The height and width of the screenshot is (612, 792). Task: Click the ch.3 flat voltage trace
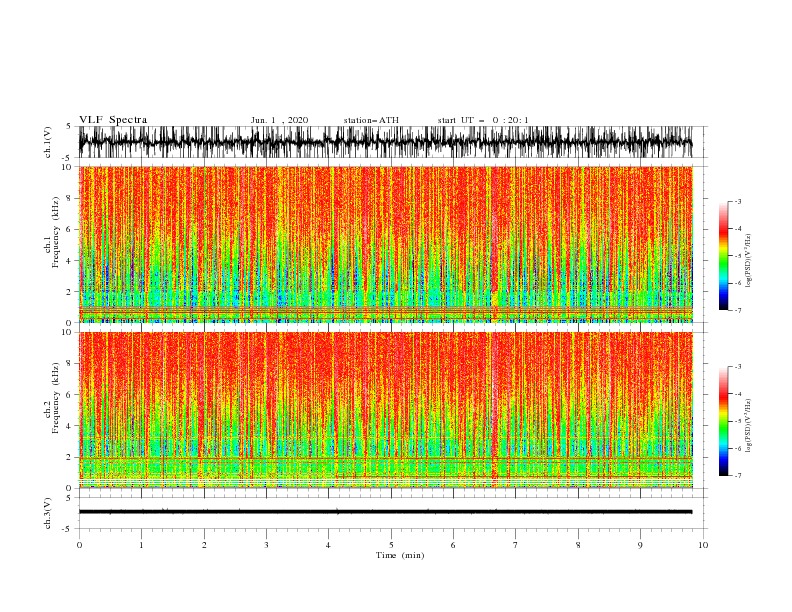point(385,512)
